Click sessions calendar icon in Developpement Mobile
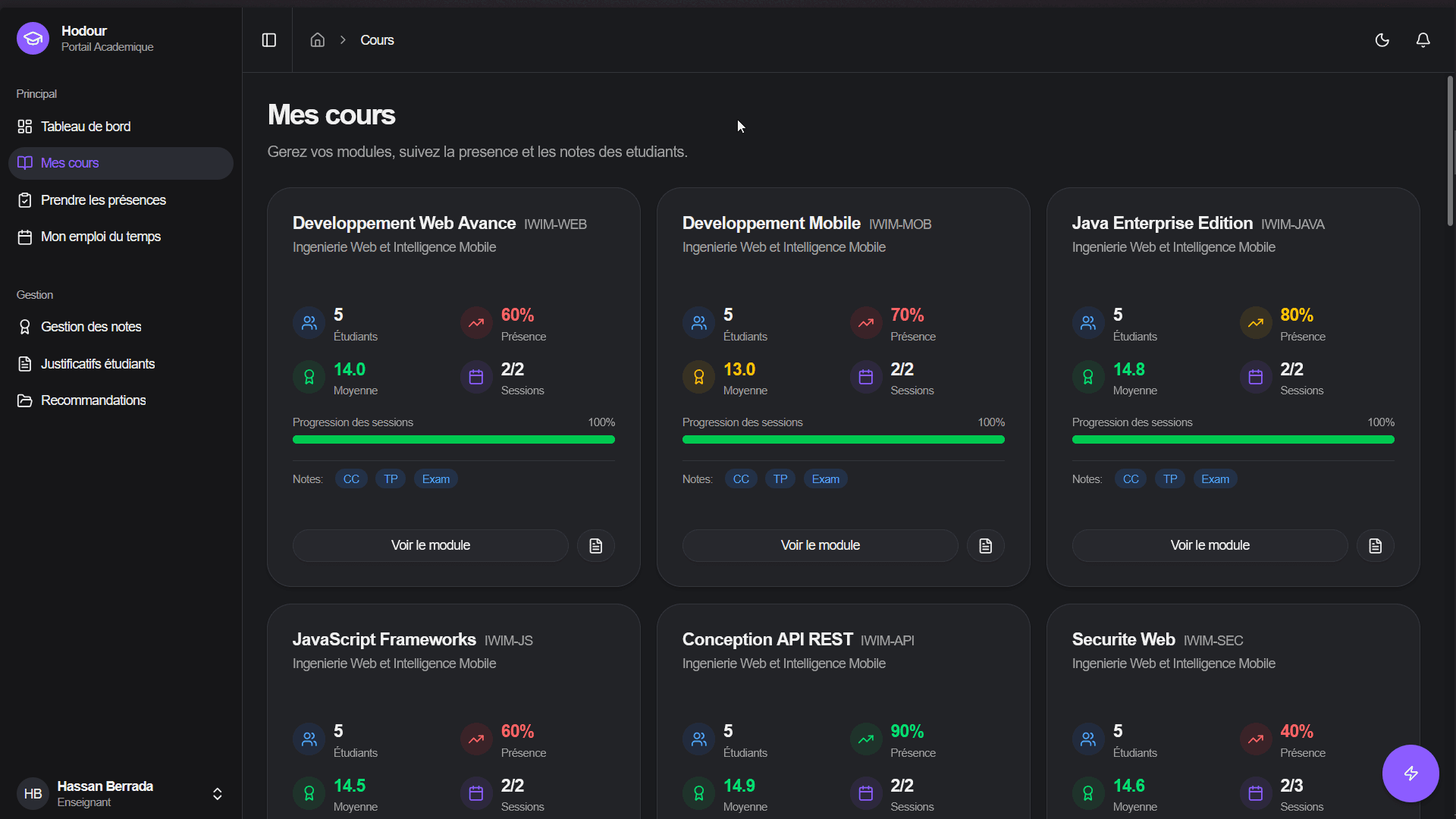This screenshot has height=819, width=1456. [866, 377]
